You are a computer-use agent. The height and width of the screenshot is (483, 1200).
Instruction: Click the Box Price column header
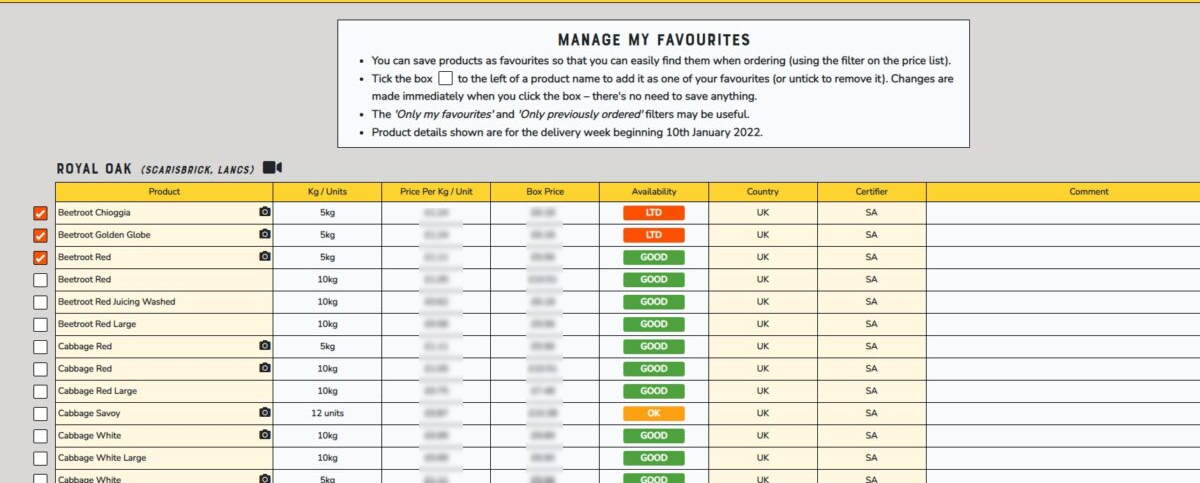545,192
